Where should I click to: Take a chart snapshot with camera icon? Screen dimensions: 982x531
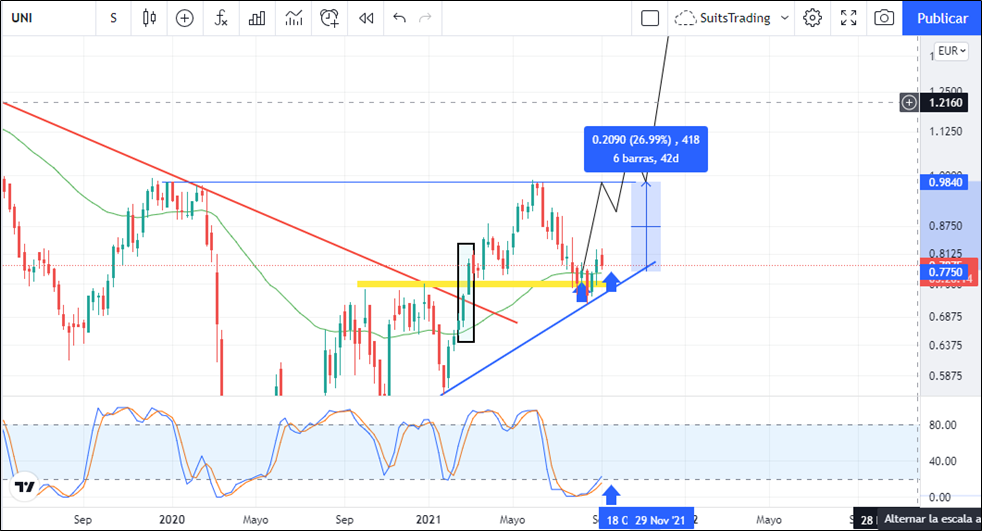coord(884,18)
